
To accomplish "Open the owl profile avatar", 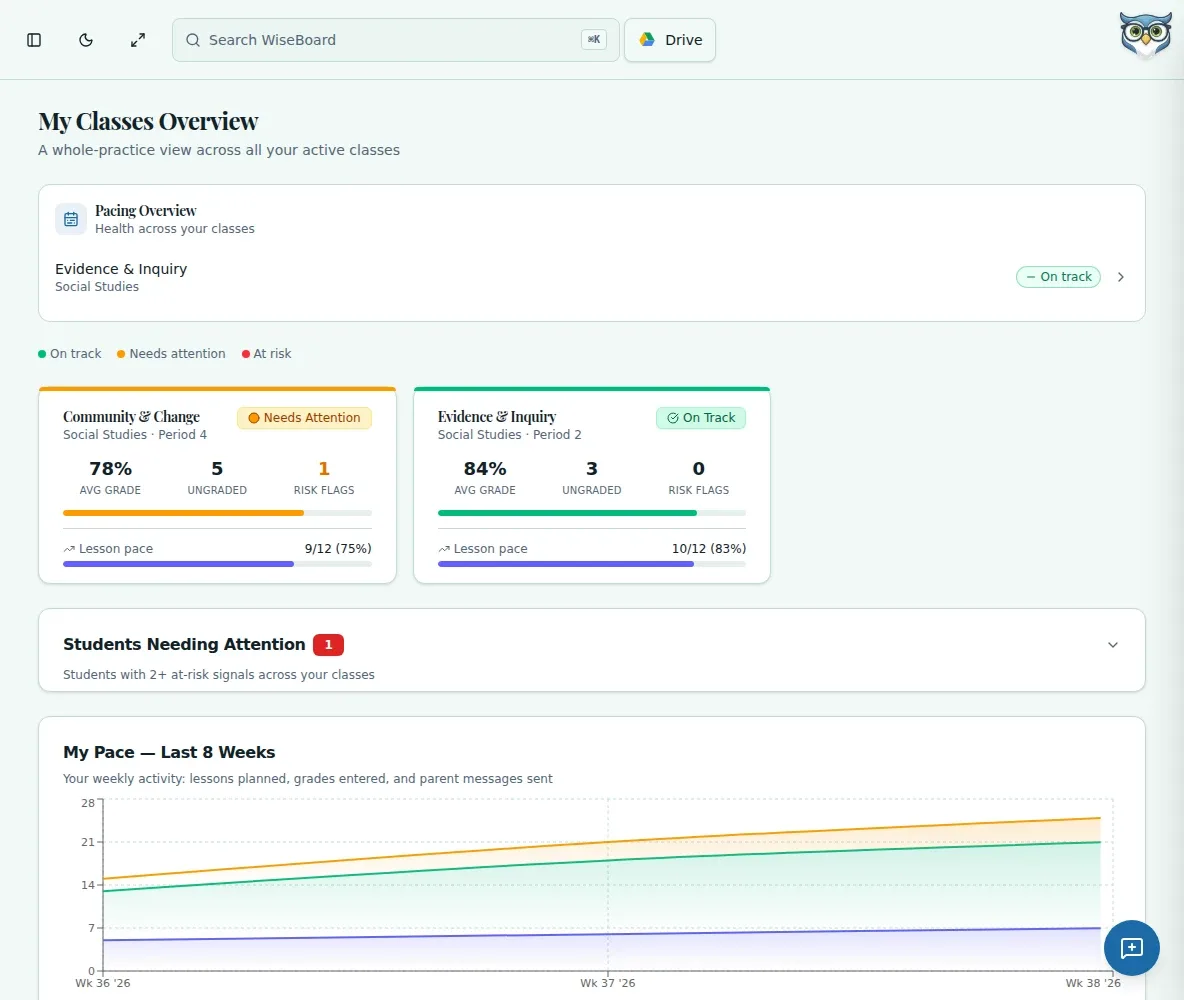I will [1145, 35].
